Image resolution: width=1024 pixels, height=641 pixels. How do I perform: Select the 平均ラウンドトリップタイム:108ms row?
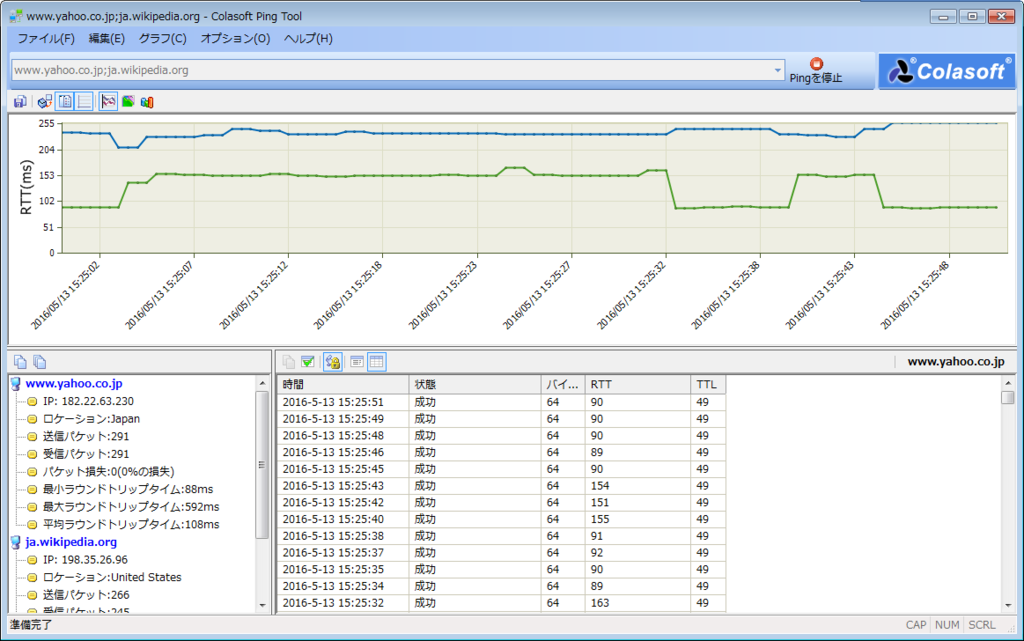[x=131, y=525]
